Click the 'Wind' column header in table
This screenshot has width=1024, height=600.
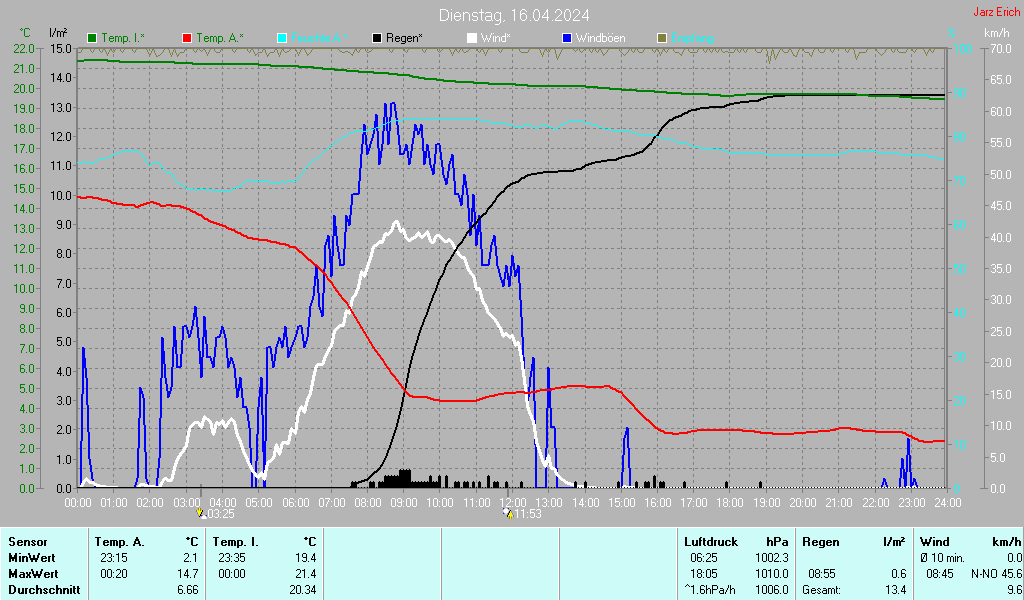935,542
